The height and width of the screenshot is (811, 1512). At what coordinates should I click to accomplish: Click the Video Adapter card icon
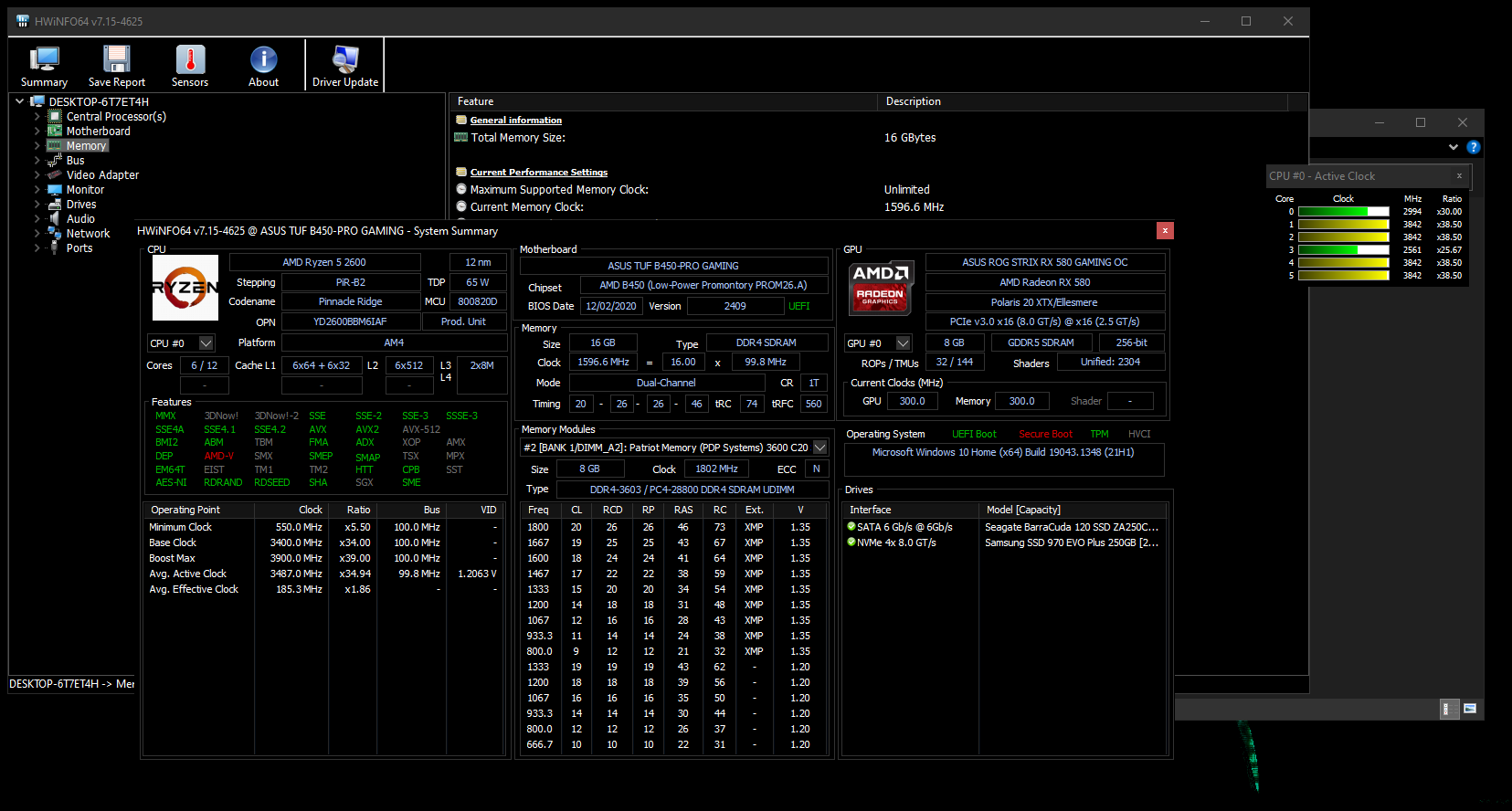pyautogui.click(x=55, y=174)
